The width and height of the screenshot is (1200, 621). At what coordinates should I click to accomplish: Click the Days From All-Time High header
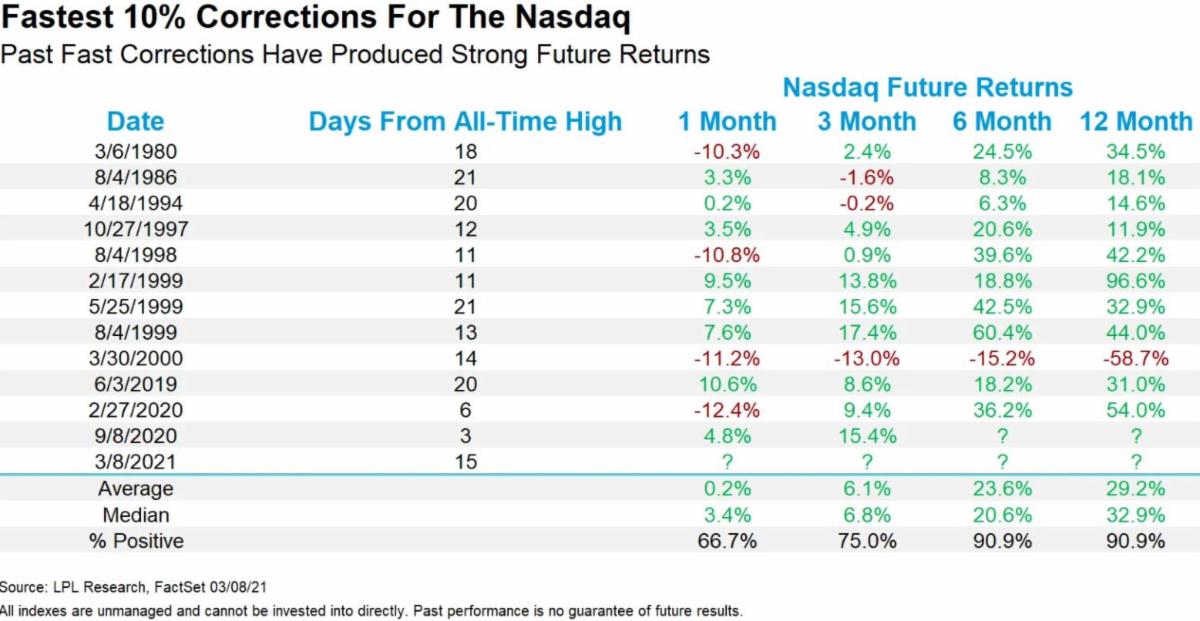[465, 122]
